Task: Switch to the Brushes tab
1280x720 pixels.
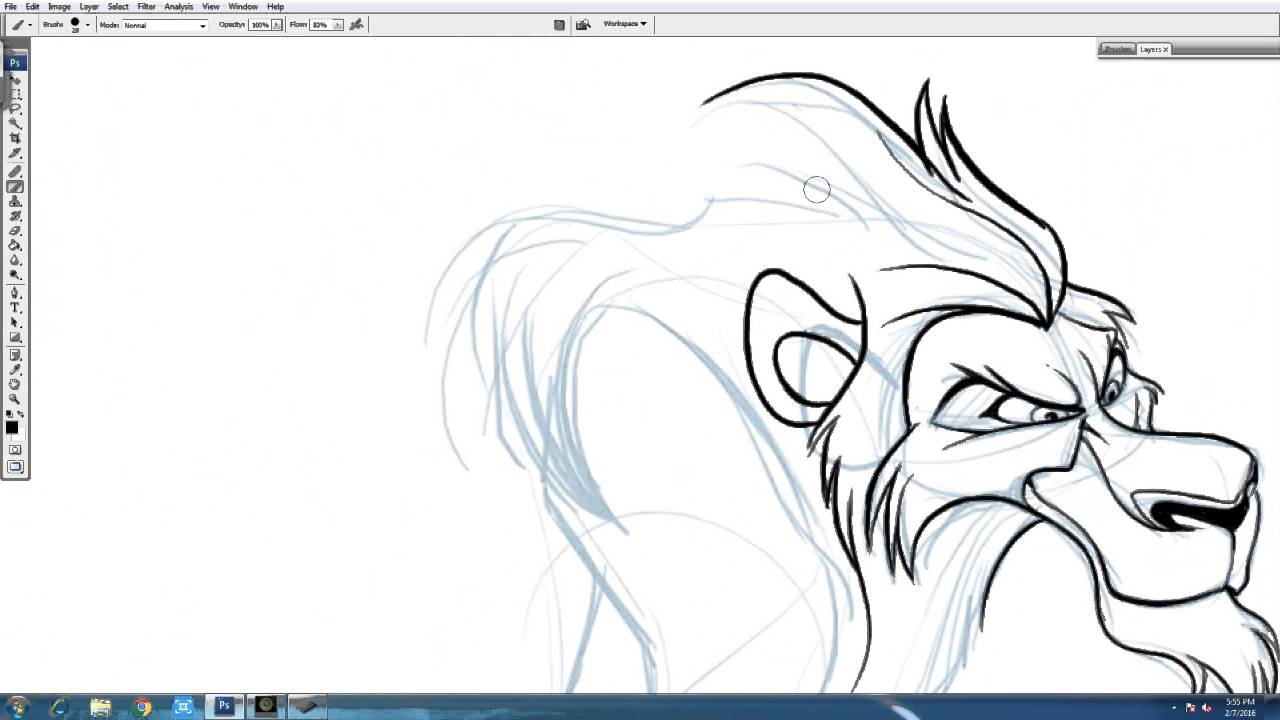Action: click(x=1117, y=49)
